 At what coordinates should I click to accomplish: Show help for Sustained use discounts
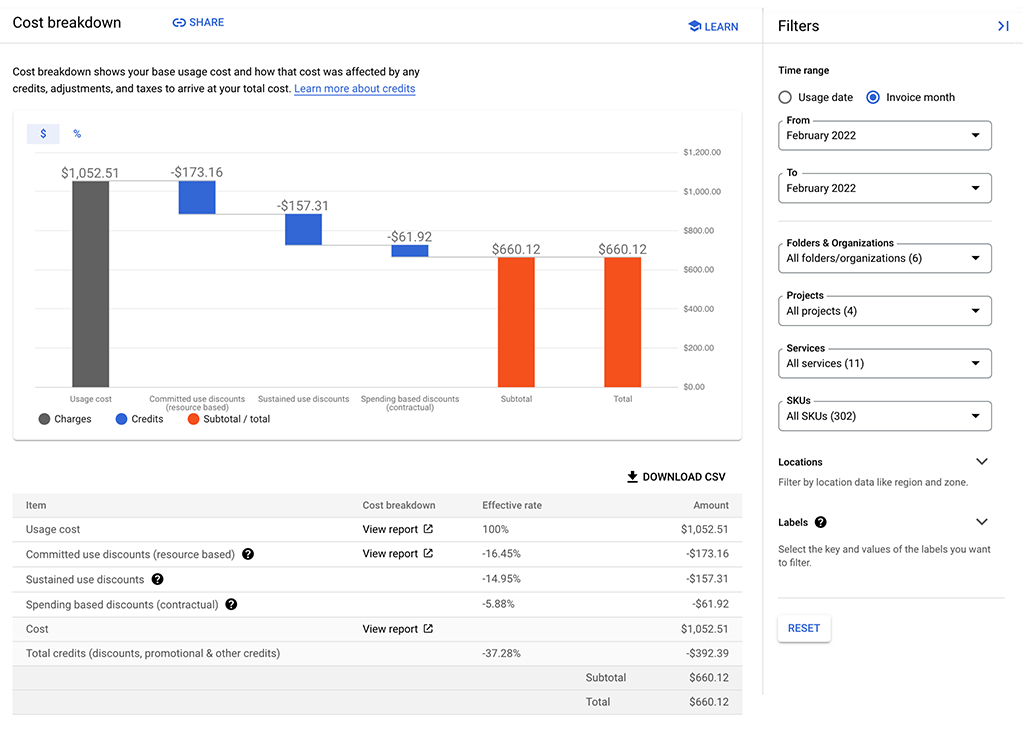pos(157,579)
